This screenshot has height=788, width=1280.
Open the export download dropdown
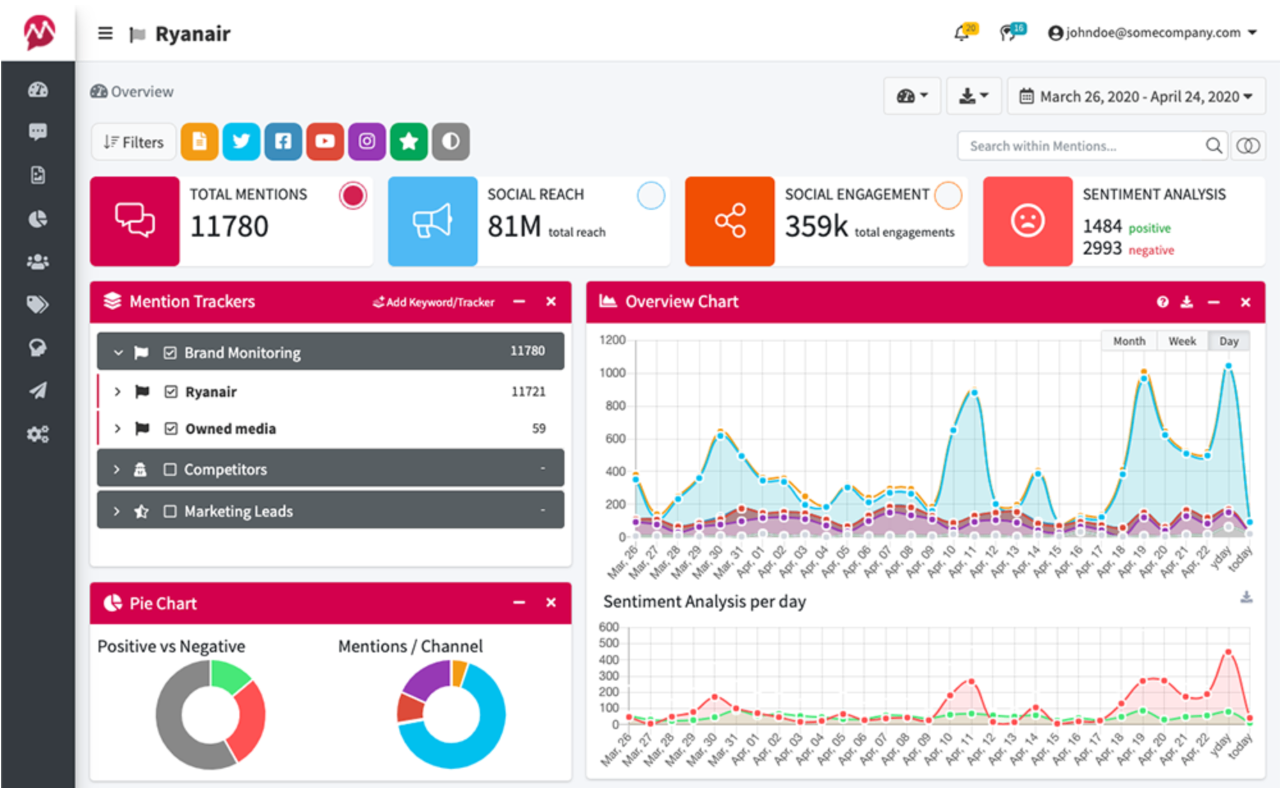coord(974,96)
